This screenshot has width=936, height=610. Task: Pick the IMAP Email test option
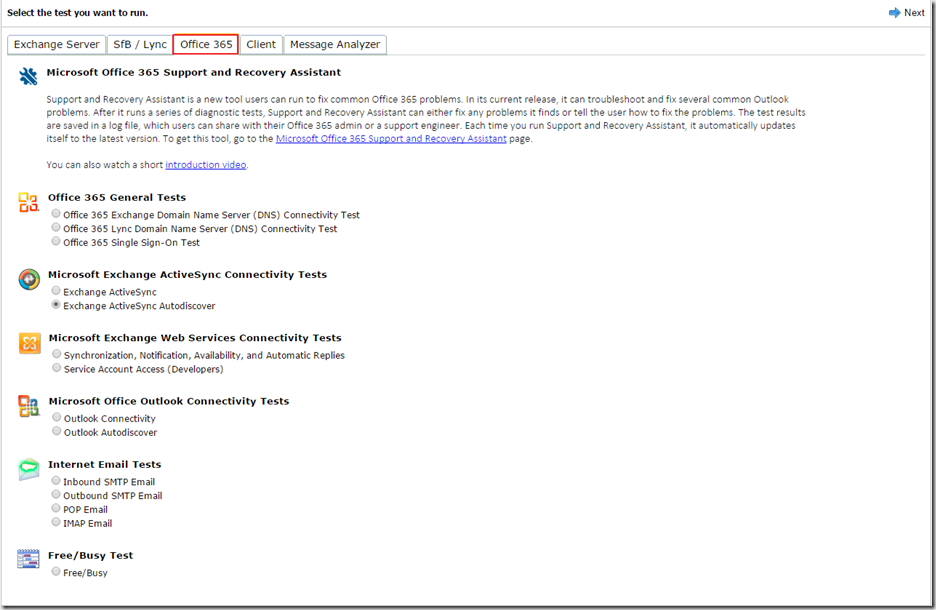[56, 522]
